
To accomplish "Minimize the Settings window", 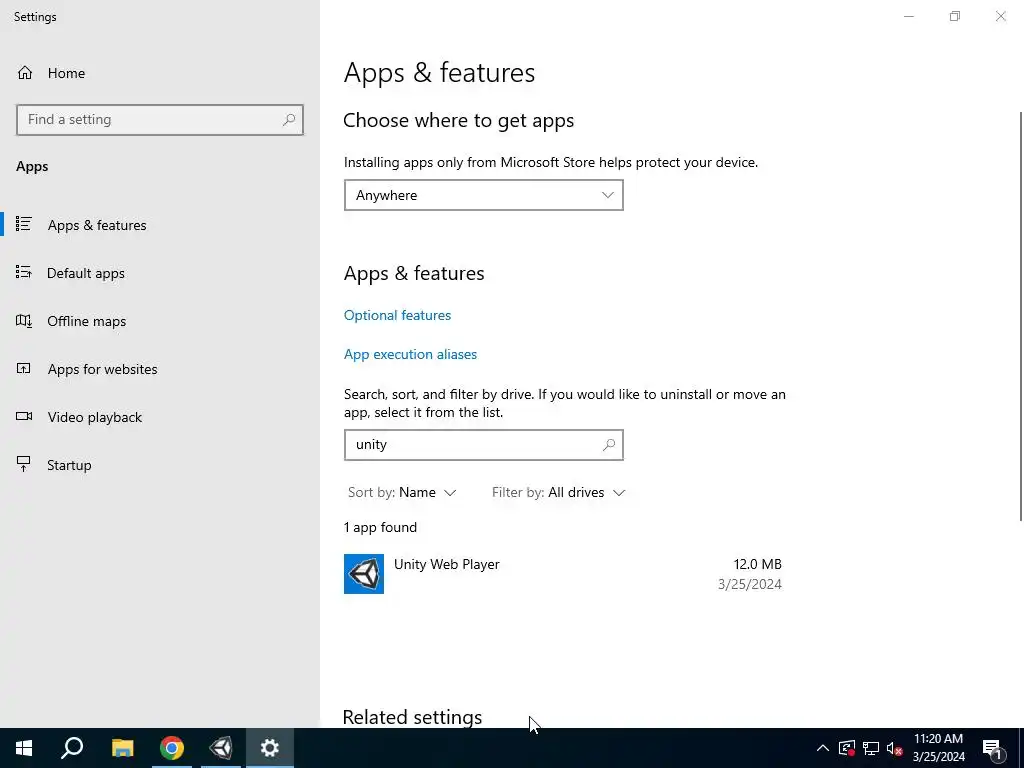I will point(908,16).
